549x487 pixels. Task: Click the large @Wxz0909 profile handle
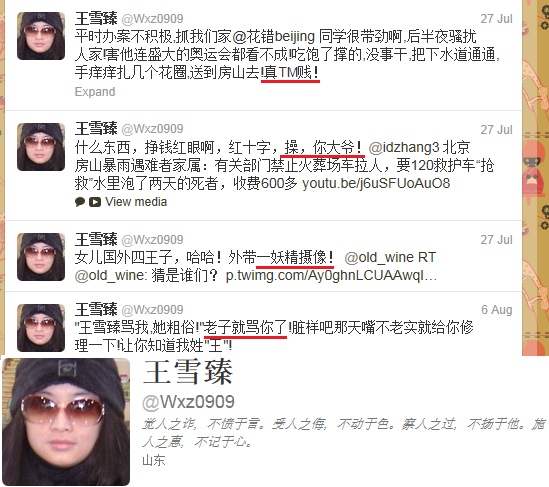(188, 402)
